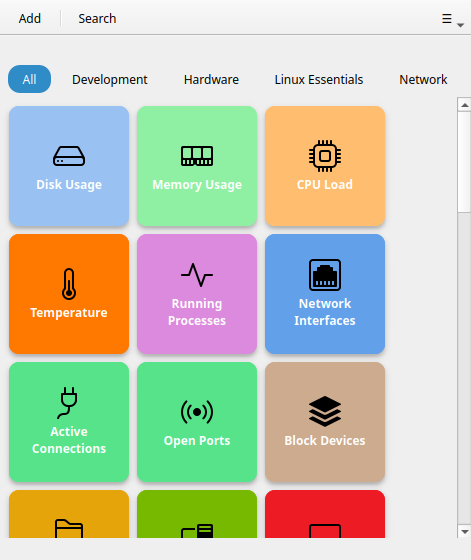This screenshot has height=560, width=471.
Task: Select the All category filter
Action: 29,79
